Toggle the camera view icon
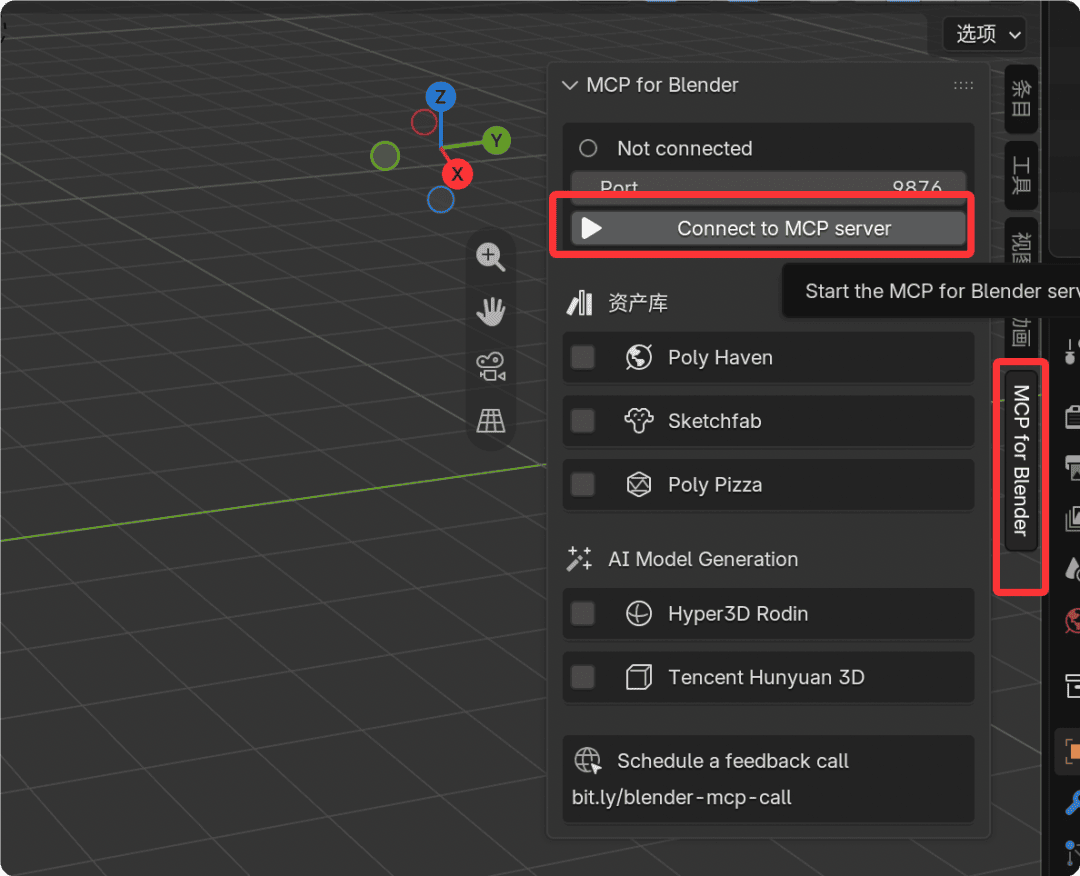Image resolution: width=1080 pixels, height=876 pixels. coord(490,366)
